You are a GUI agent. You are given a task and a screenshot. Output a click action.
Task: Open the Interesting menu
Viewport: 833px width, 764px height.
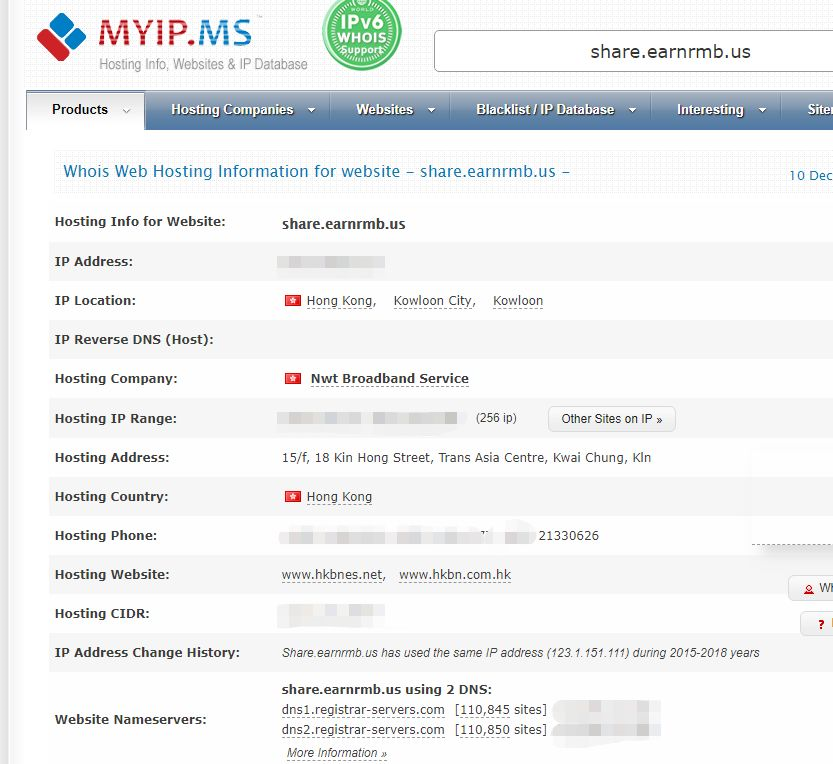716,111
